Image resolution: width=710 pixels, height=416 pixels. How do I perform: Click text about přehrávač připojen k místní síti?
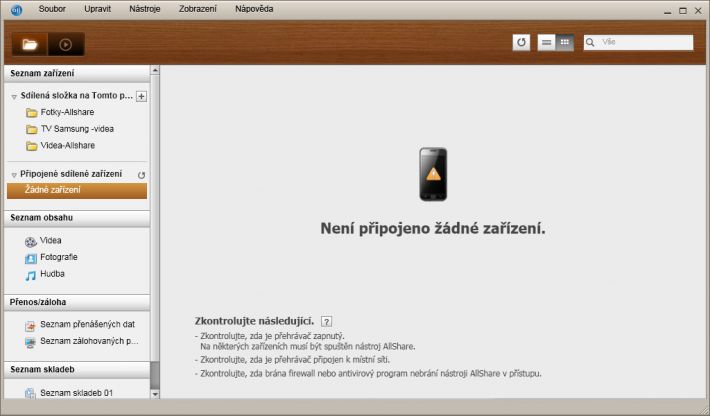295,360
